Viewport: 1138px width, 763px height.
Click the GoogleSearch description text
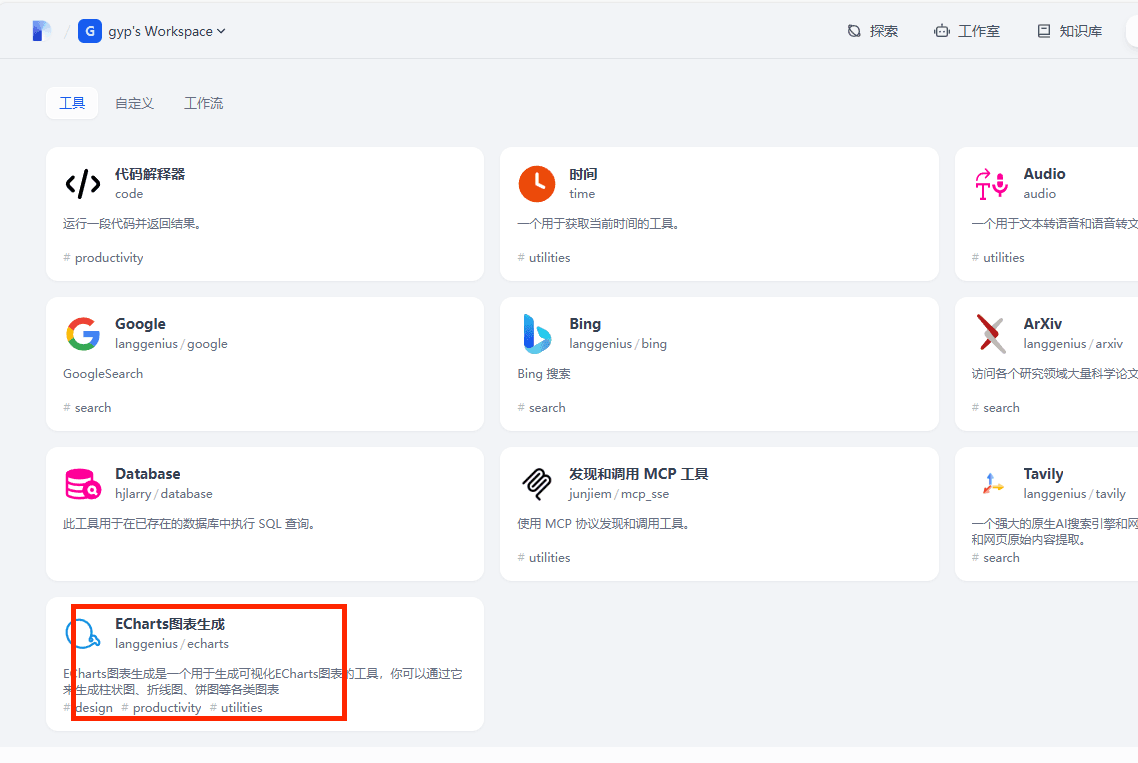coord(103,374)
